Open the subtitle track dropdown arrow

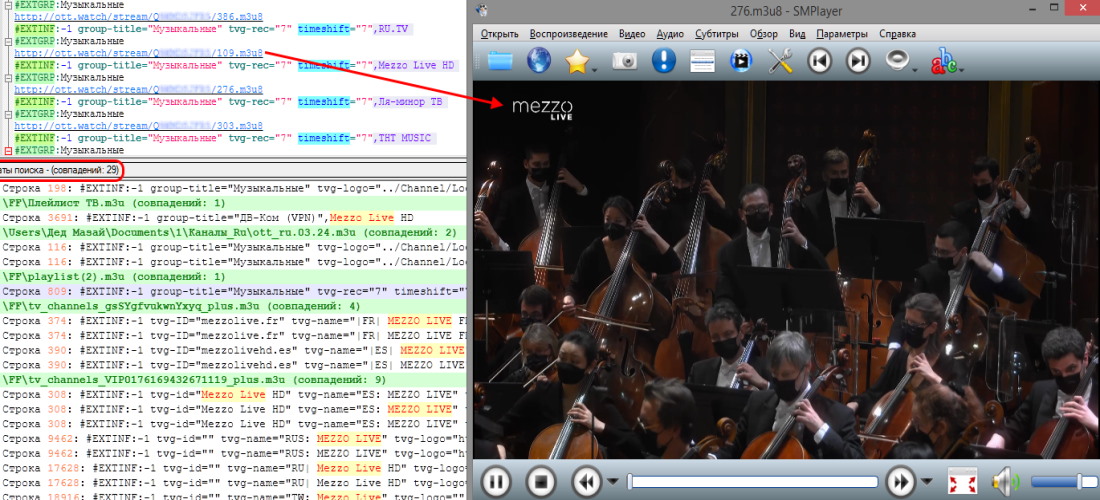[x=961, y=69]
